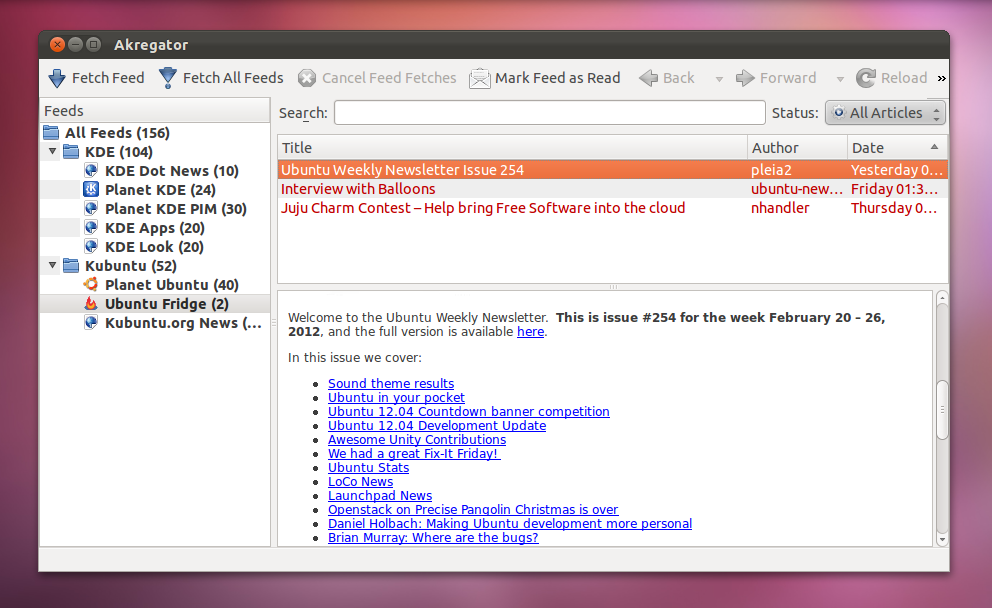The width and height of the screenshot is (992, 608).
Task: Click the Planet KDE feed icon
Action: [91, 189]
